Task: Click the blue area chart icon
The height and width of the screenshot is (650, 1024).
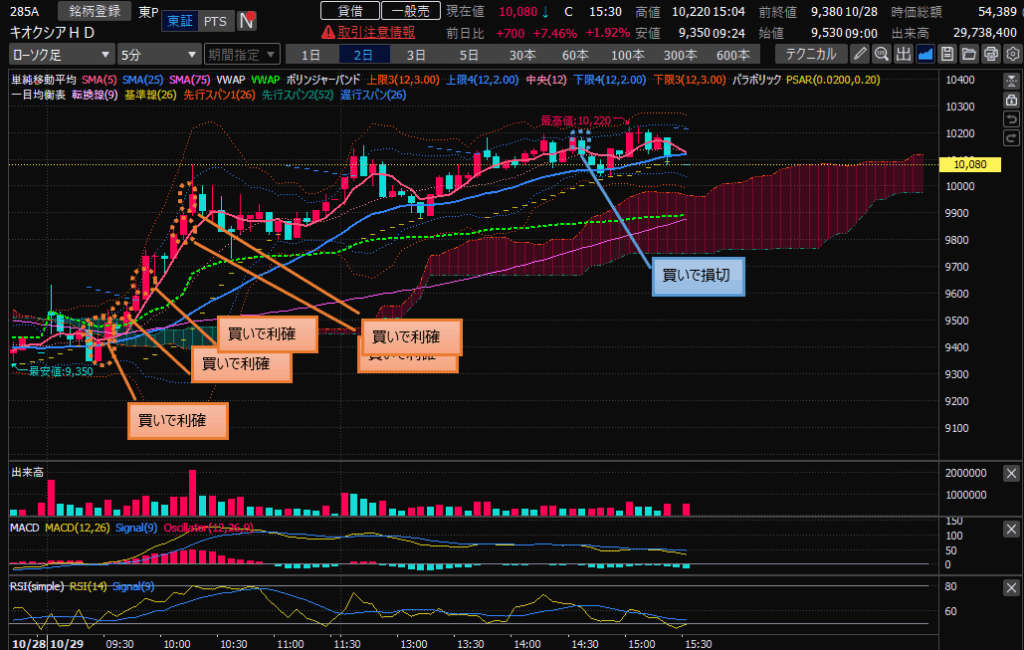Action: [x=926, y=54]
